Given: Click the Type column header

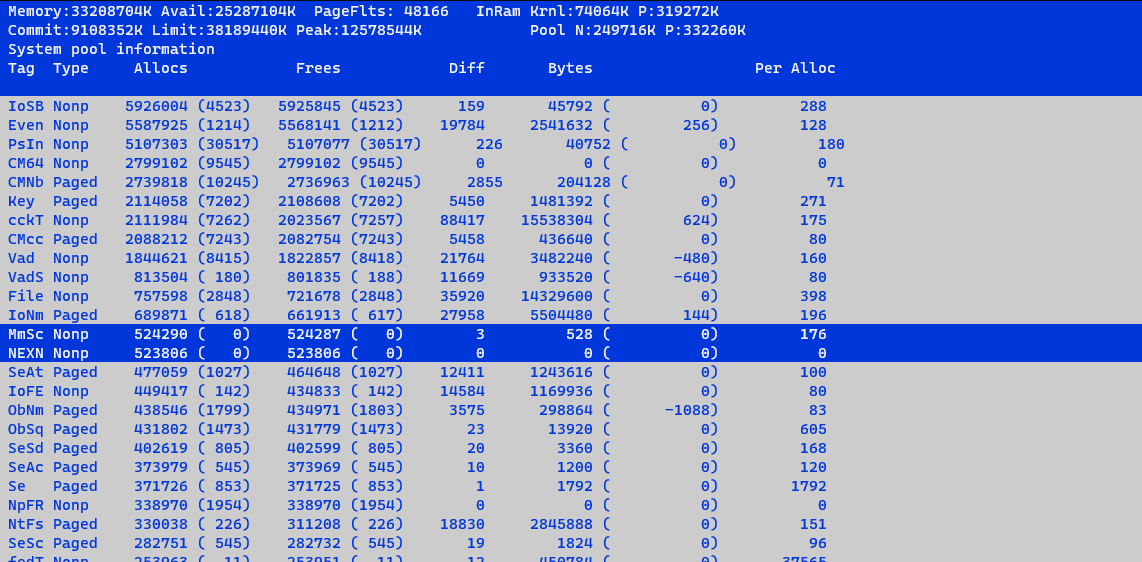Looking at the screenshot, I should (71, 68).
